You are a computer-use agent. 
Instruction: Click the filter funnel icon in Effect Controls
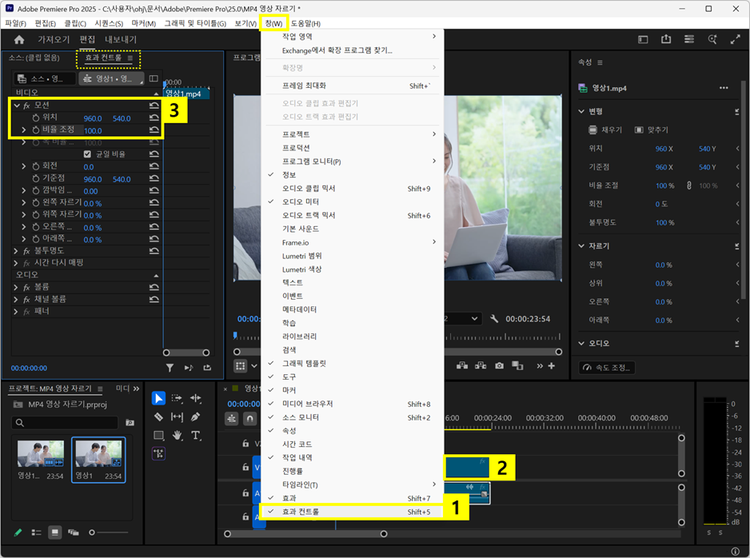coord(170,368)
